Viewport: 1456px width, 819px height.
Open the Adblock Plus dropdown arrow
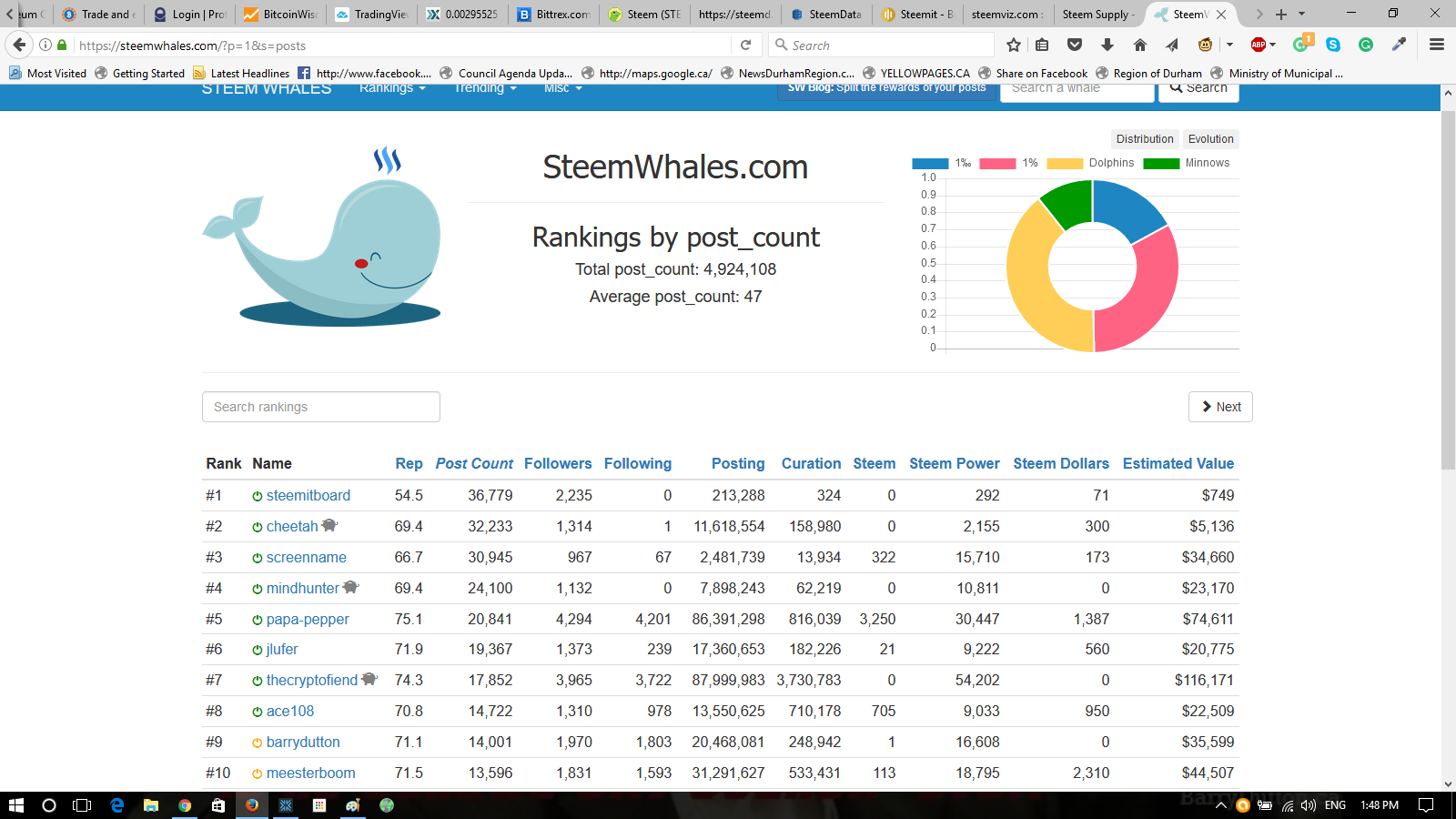point(1273,45)
